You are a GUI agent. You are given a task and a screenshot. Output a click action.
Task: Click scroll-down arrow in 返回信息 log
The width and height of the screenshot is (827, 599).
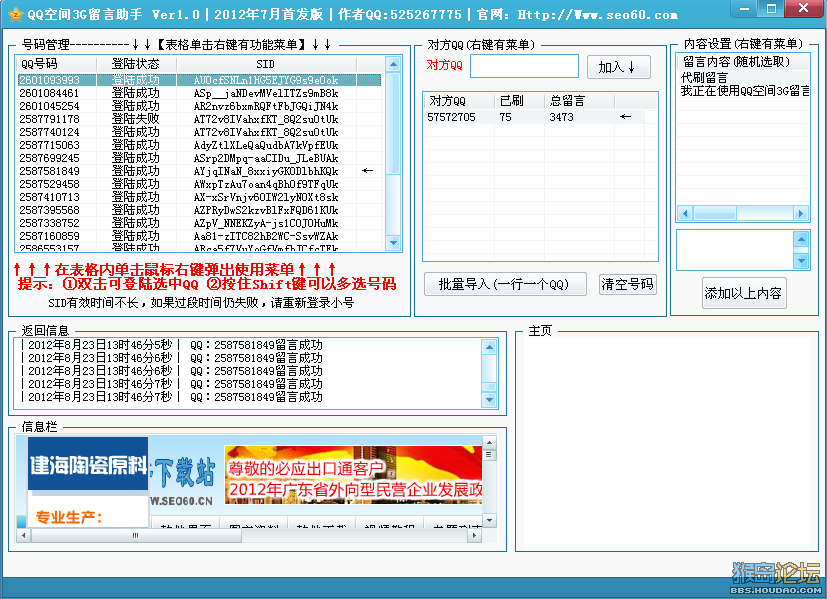pyautogui.click(x=489, y=400)
